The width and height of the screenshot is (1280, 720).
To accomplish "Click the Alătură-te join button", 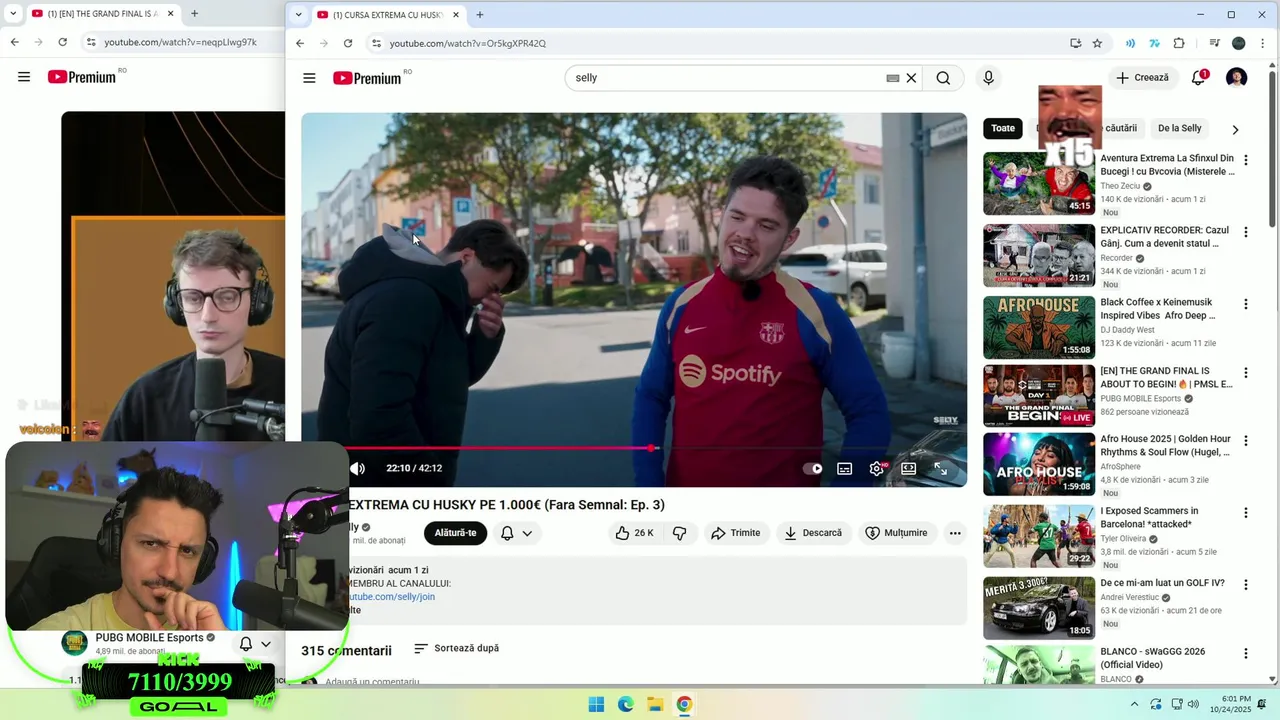I will [x=455, y=533].
